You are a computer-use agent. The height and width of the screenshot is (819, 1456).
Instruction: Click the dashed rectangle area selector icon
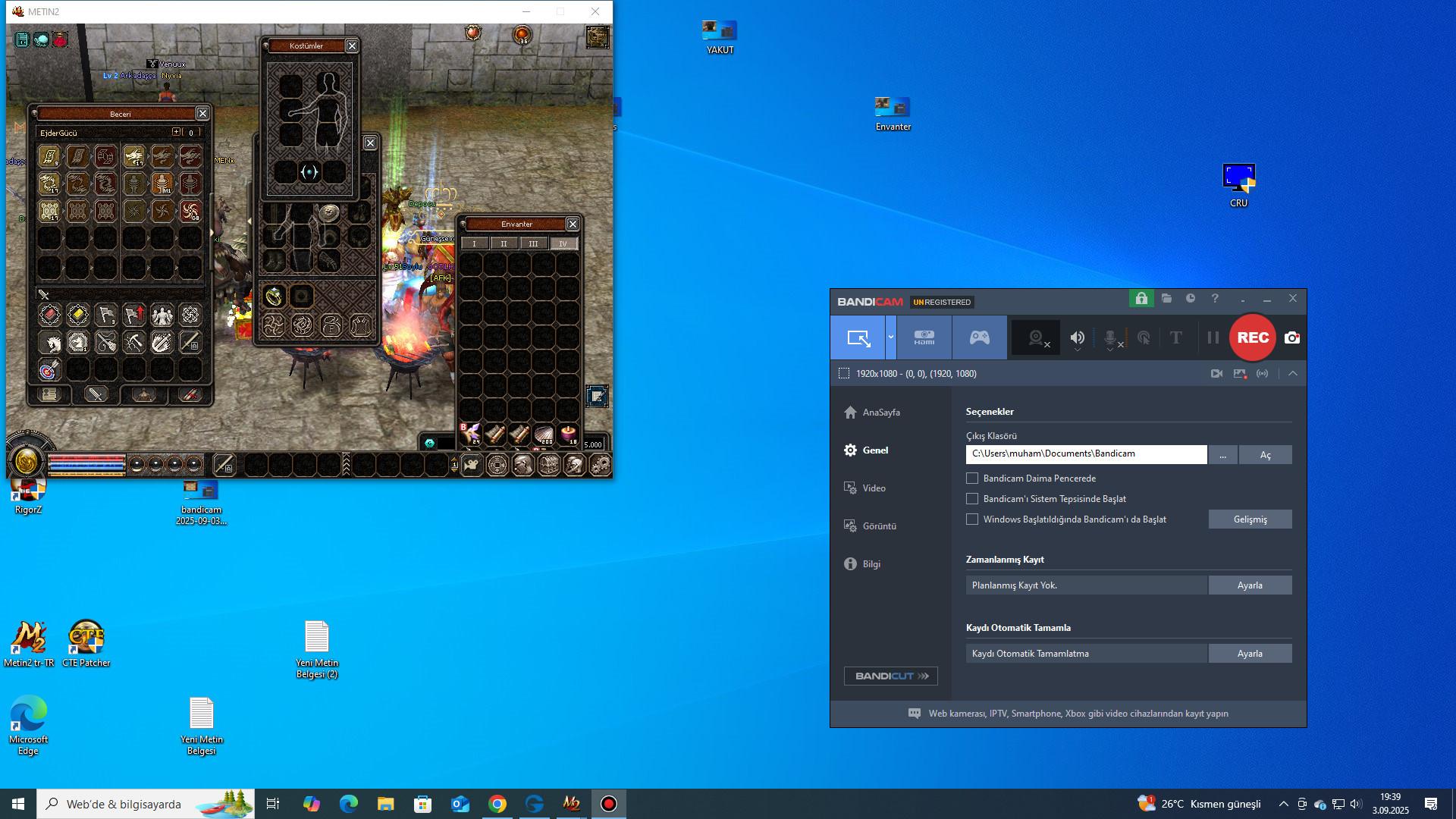[843, 374]
